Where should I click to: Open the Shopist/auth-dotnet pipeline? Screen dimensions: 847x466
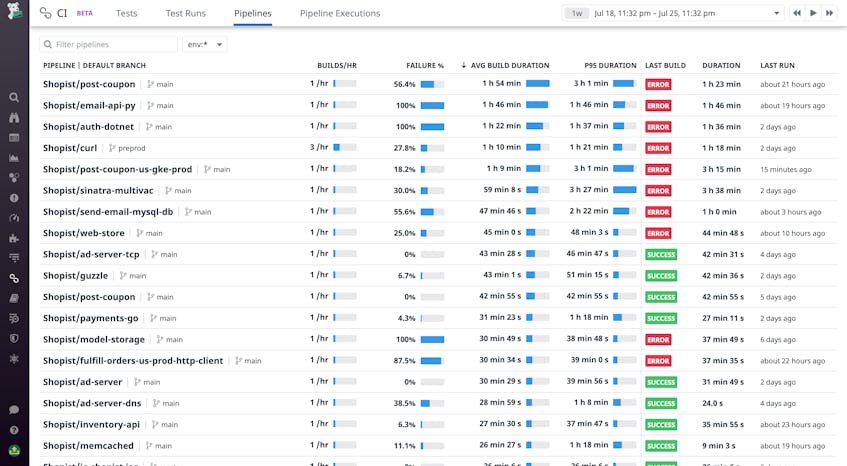coord(88,126)
